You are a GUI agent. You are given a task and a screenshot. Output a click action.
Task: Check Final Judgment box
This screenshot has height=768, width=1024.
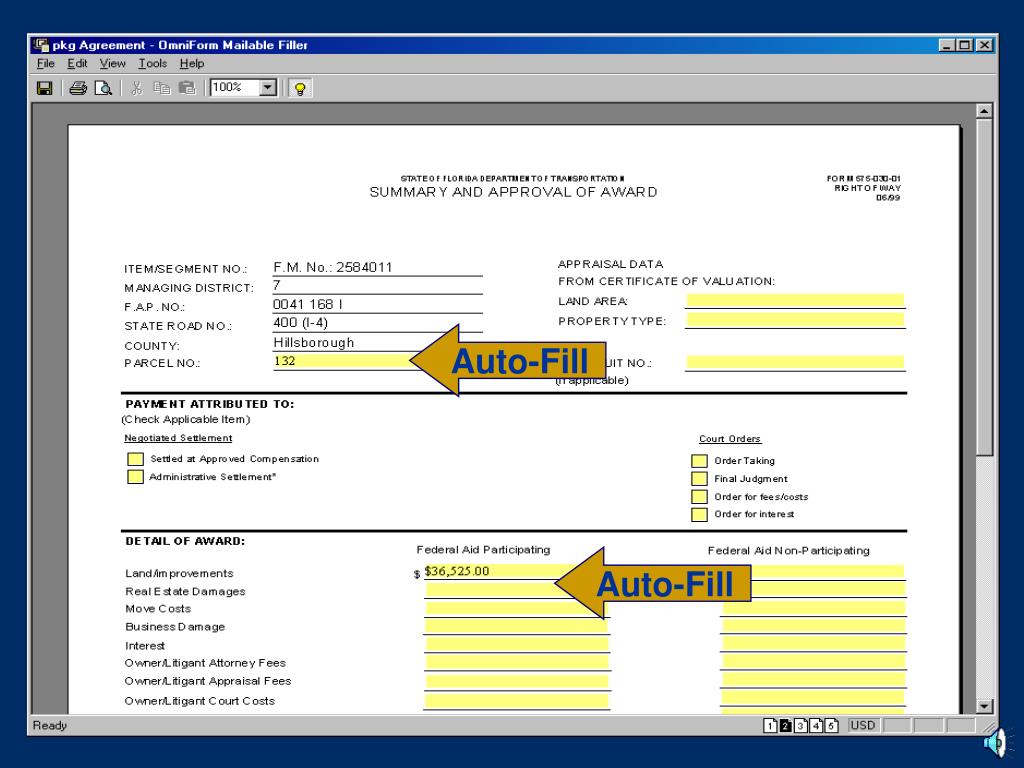coord(699,479)
